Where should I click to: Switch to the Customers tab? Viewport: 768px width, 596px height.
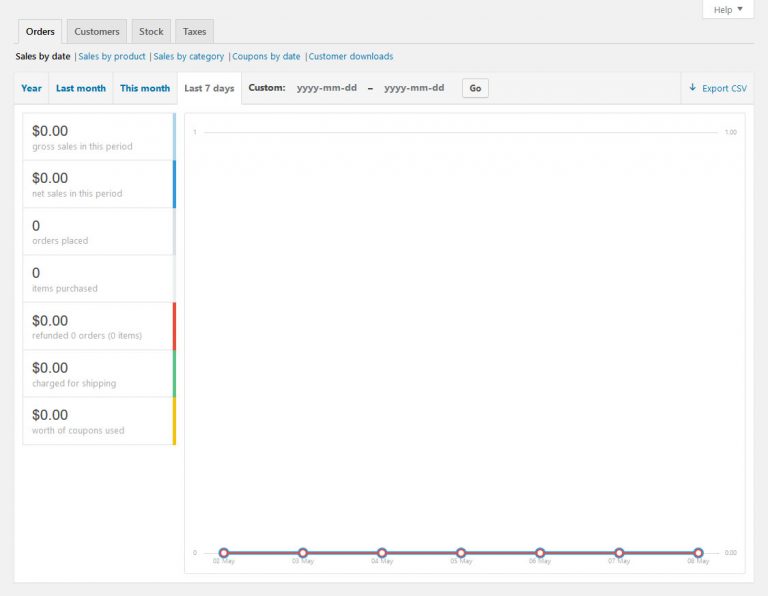click(x=97, y=32)
